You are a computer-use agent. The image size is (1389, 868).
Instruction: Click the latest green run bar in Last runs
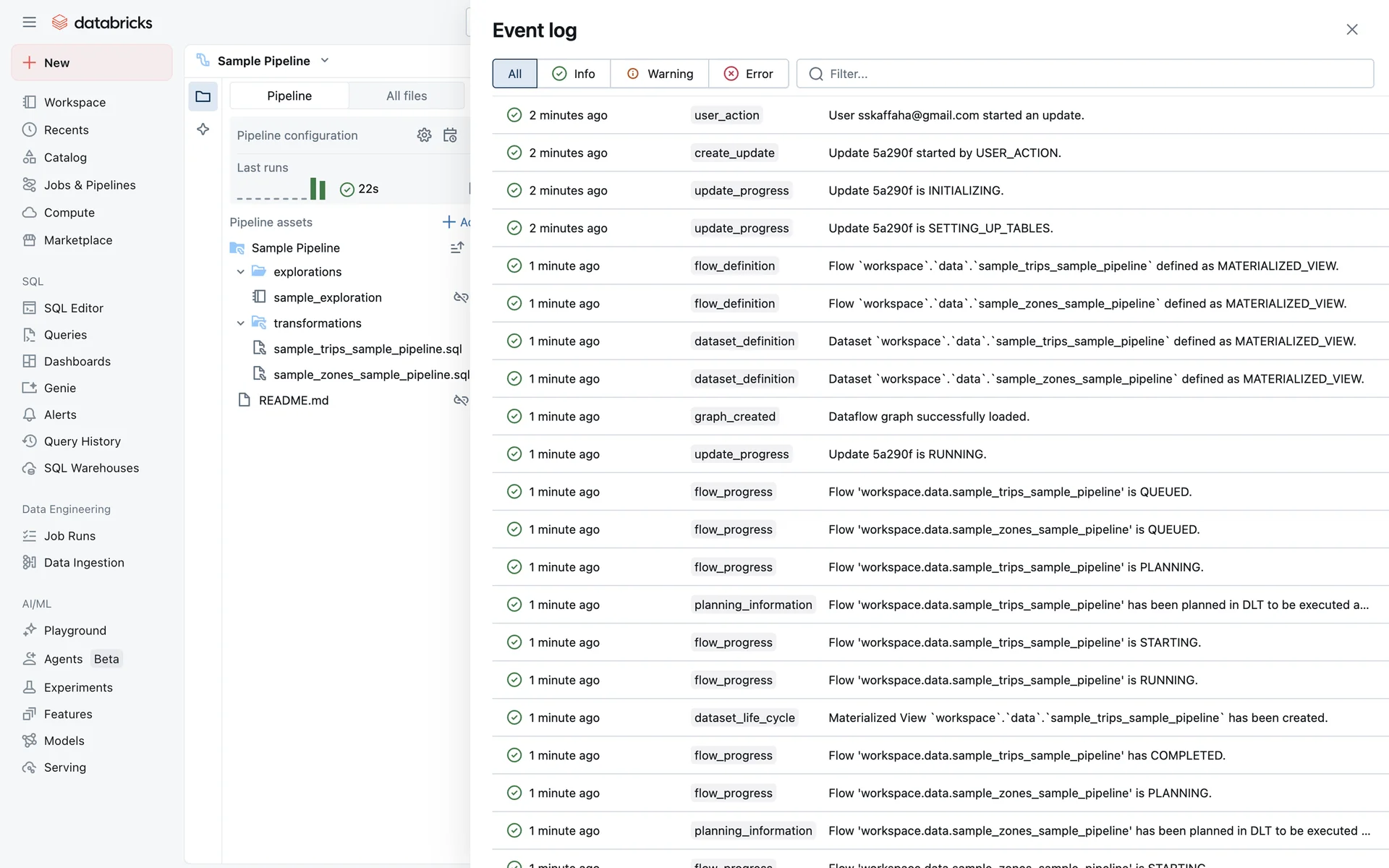[322, 189]
